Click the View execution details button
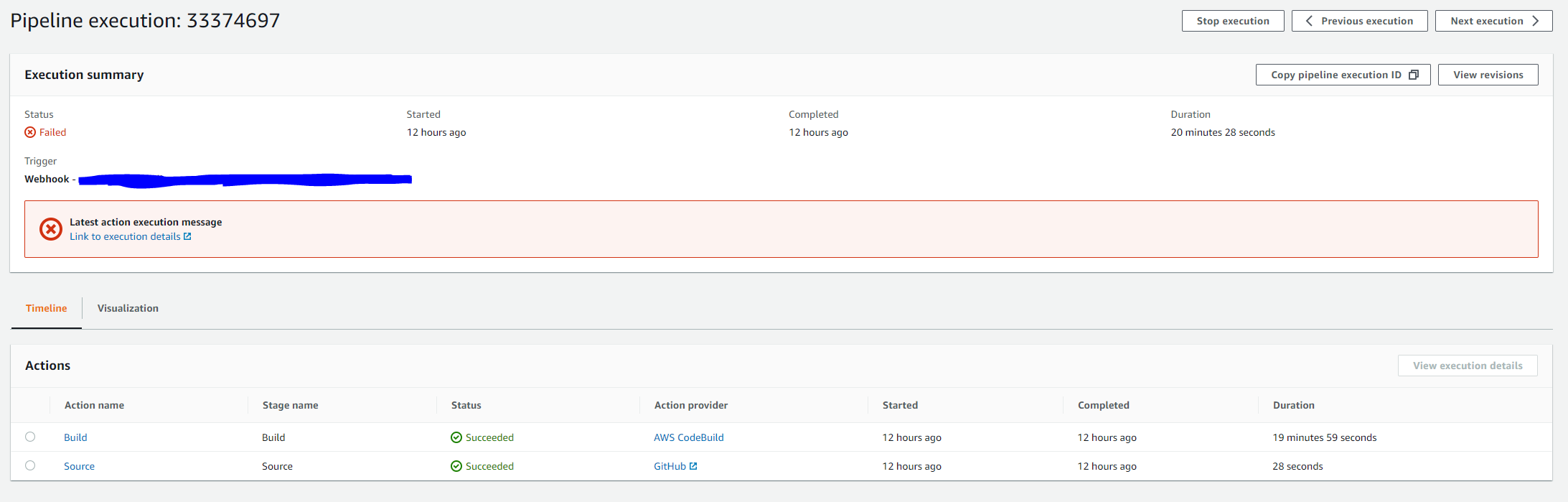The image size is (1568, 502). coord(1467,366)
